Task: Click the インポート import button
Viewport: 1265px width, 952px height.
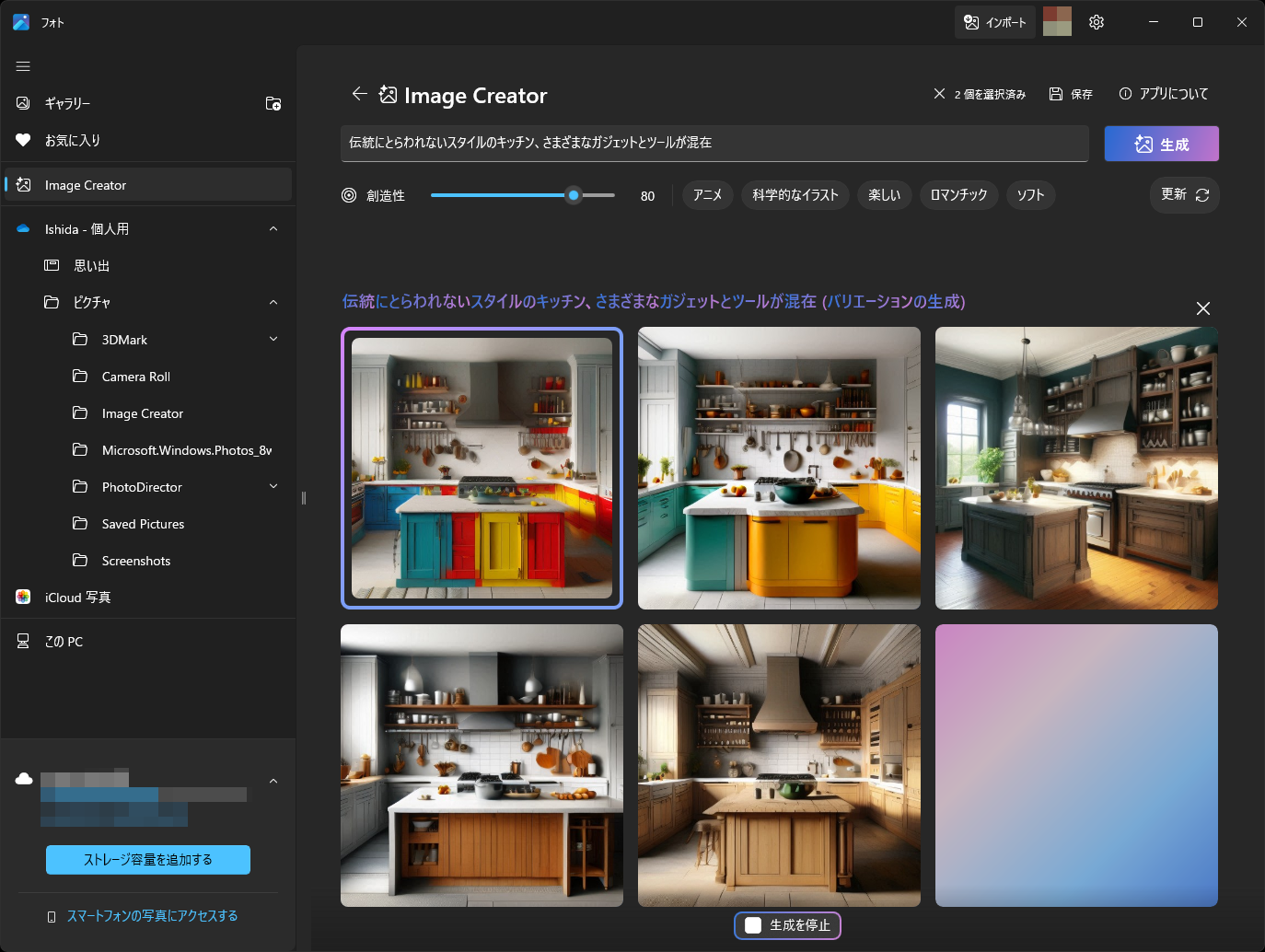Action: (x=995, y=22)
